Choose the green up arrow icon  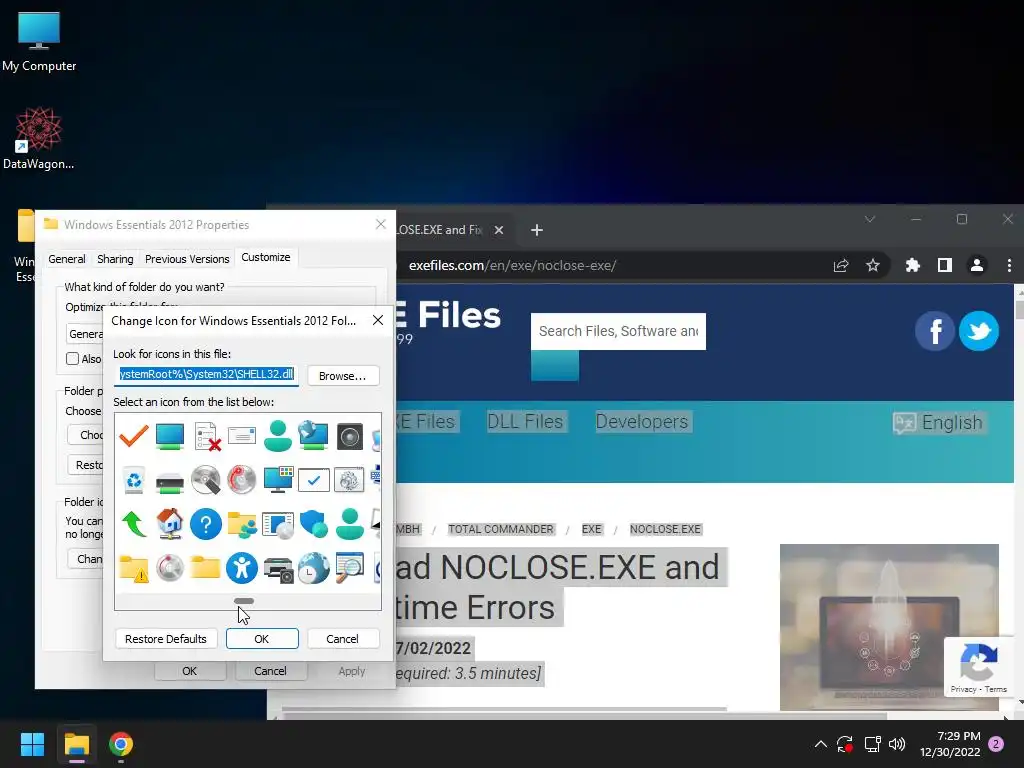[134, 524]
